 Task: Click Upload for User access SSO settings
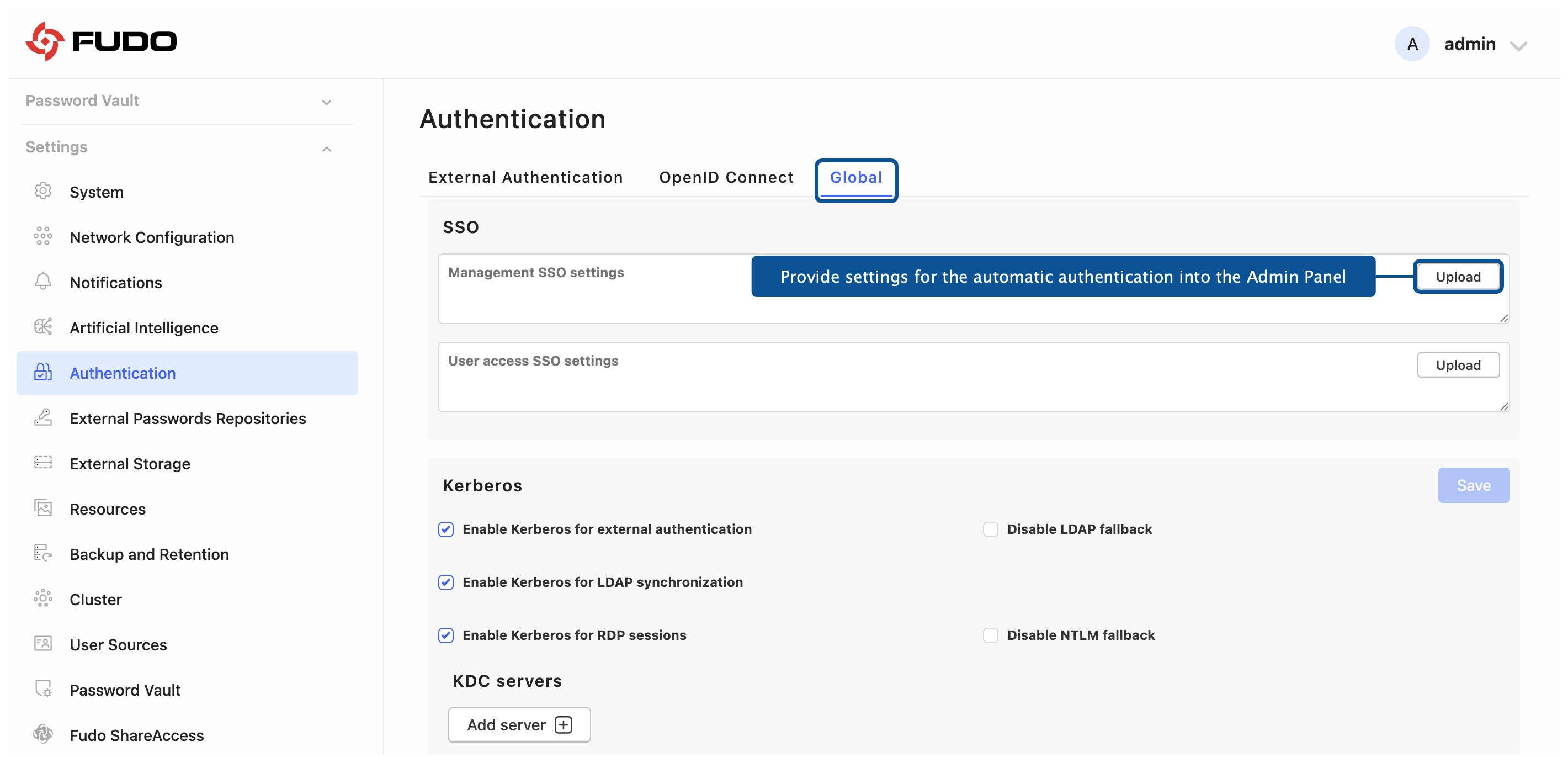(1458, 365)
